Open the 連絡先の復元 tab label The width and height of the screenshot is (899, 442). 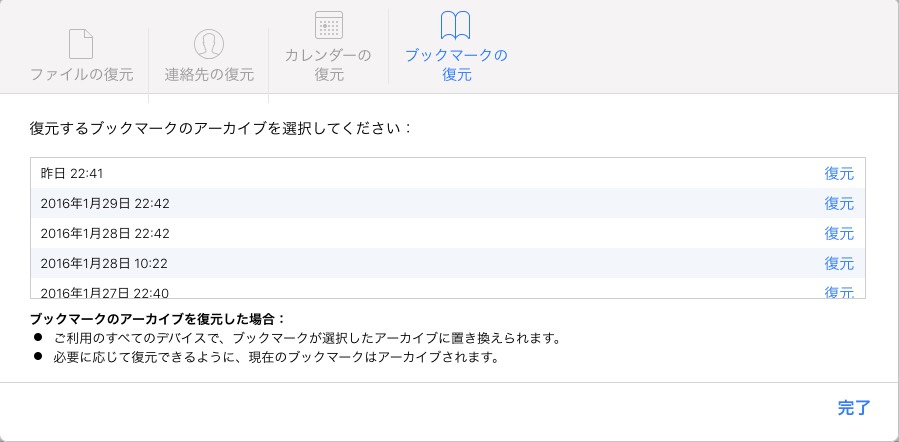pos(209,75)
